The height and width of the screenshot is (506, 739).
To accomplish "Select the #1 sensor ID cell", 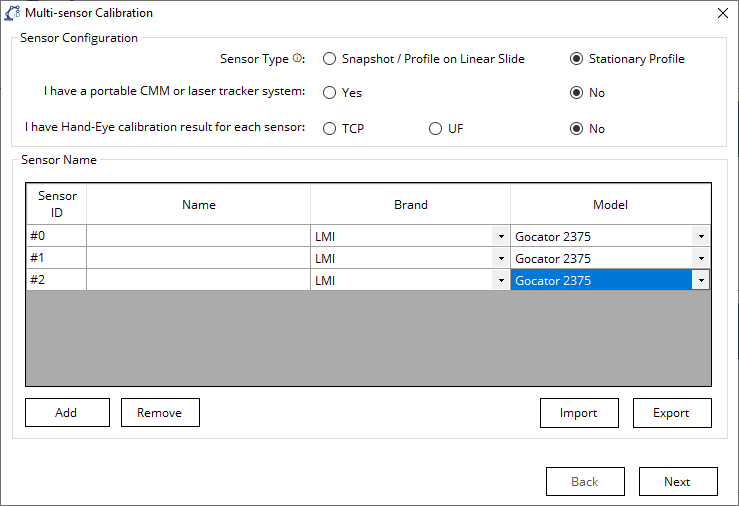I will point(57,258).
